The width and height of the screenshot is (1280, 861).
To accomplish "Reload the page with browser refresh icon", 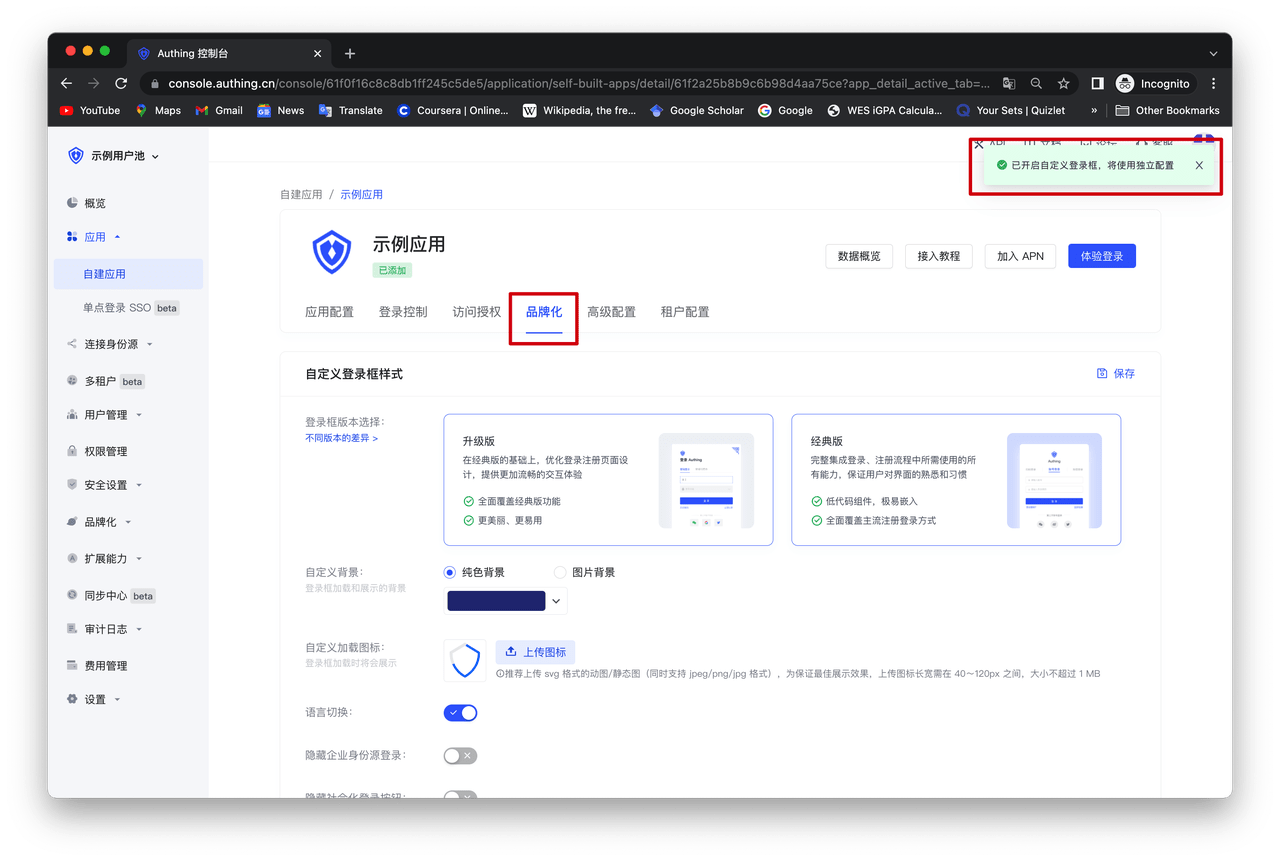I will coord(121,84).
